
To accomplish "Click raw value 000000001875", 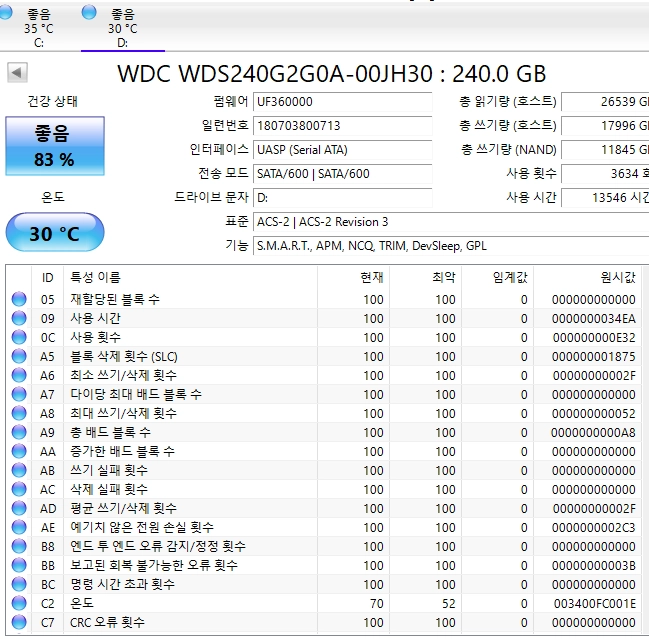I will click(594, 357).
